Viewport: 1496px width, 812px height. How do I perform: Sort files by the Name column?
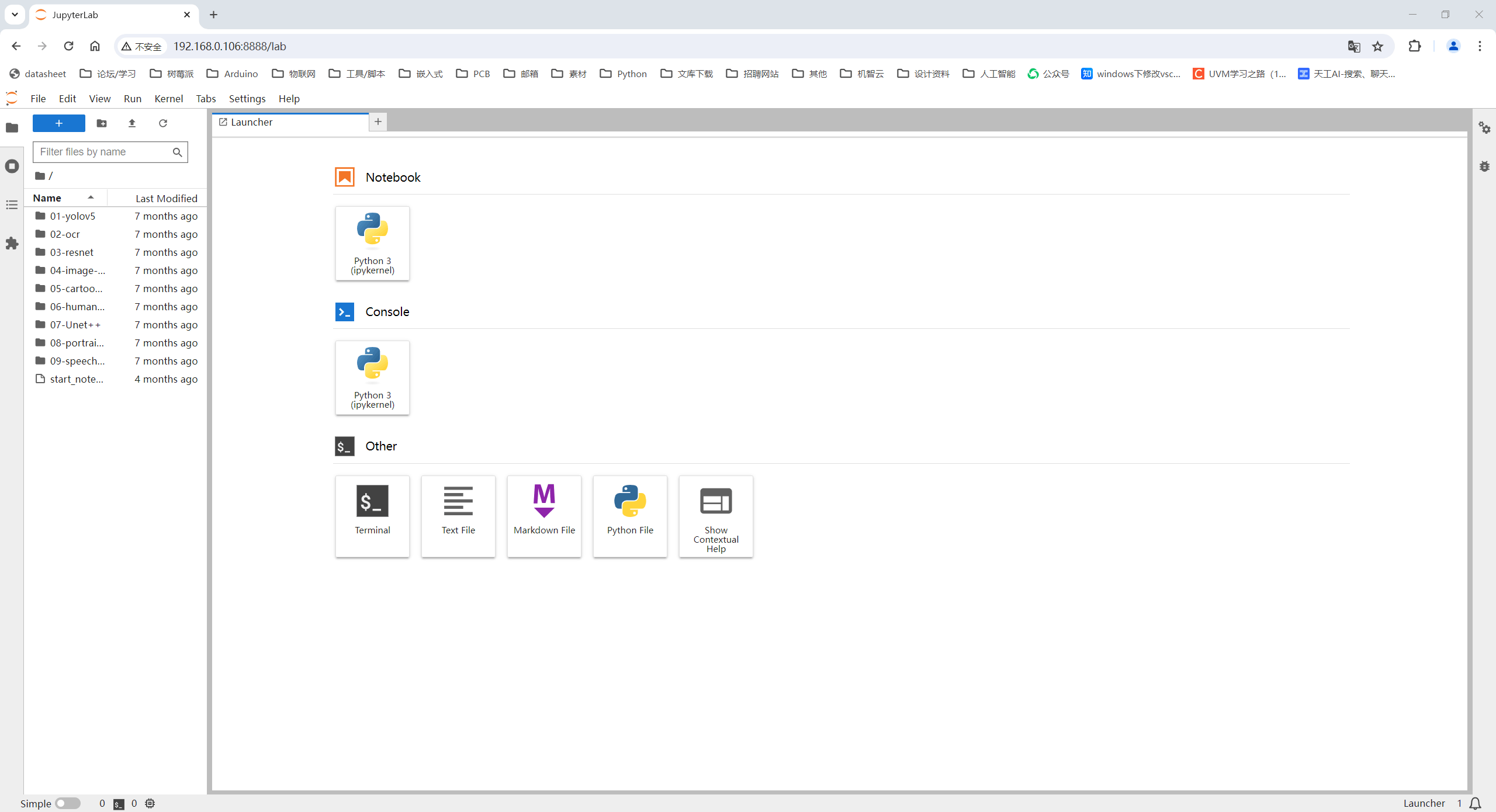[47, 198]
